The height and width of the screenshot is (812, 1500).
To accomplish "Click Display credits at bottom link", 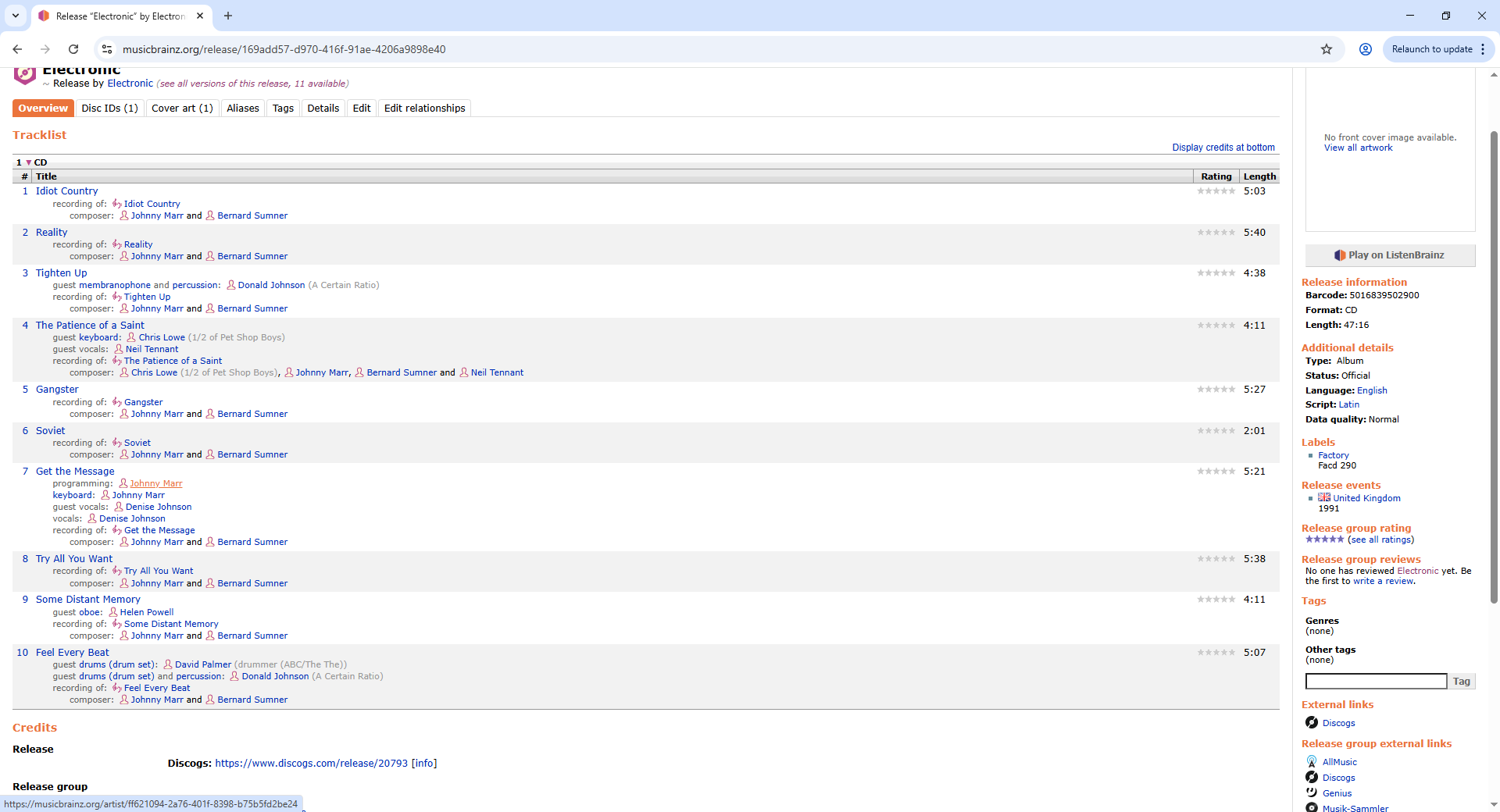I will pyautogui.click(x=1223, y=148).
